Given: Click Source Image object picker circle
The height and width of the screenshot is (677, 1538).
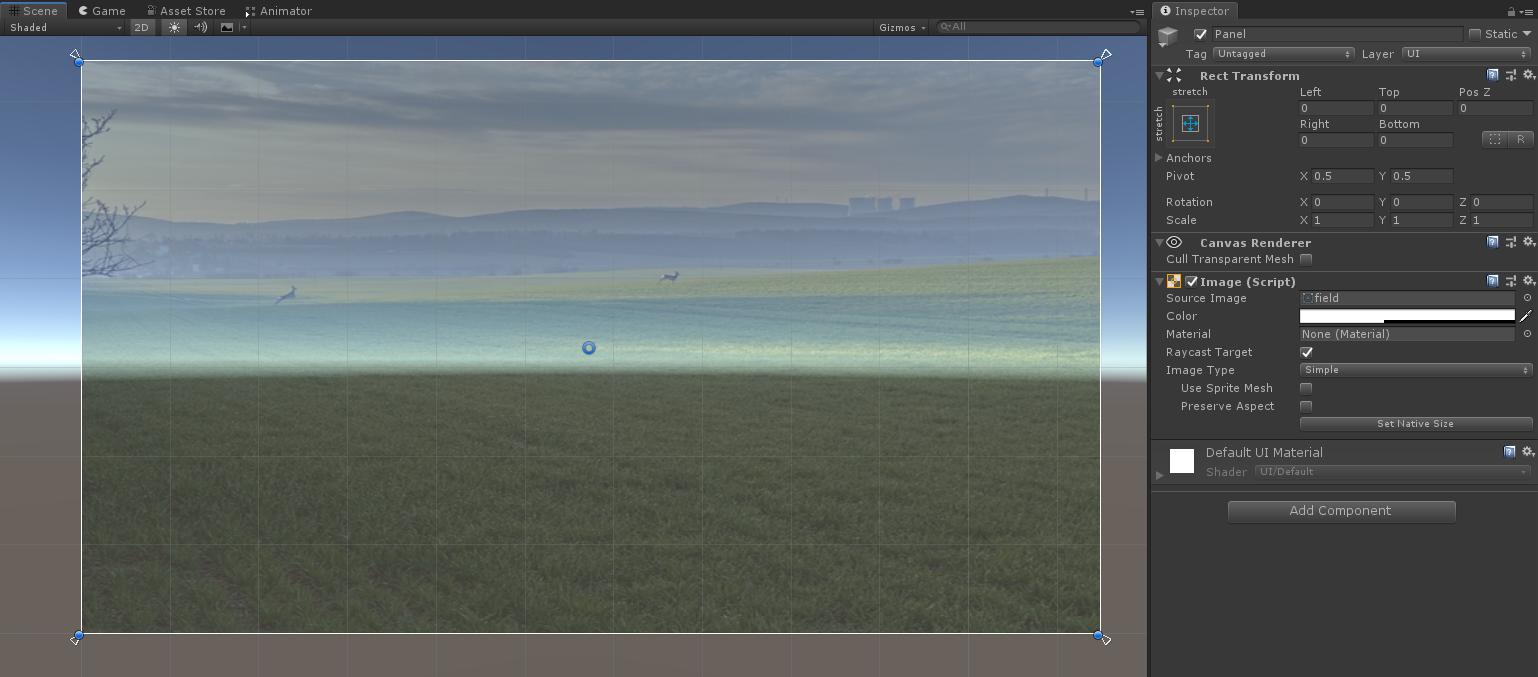Looking at the screenshot, I should coord(1527,298).
